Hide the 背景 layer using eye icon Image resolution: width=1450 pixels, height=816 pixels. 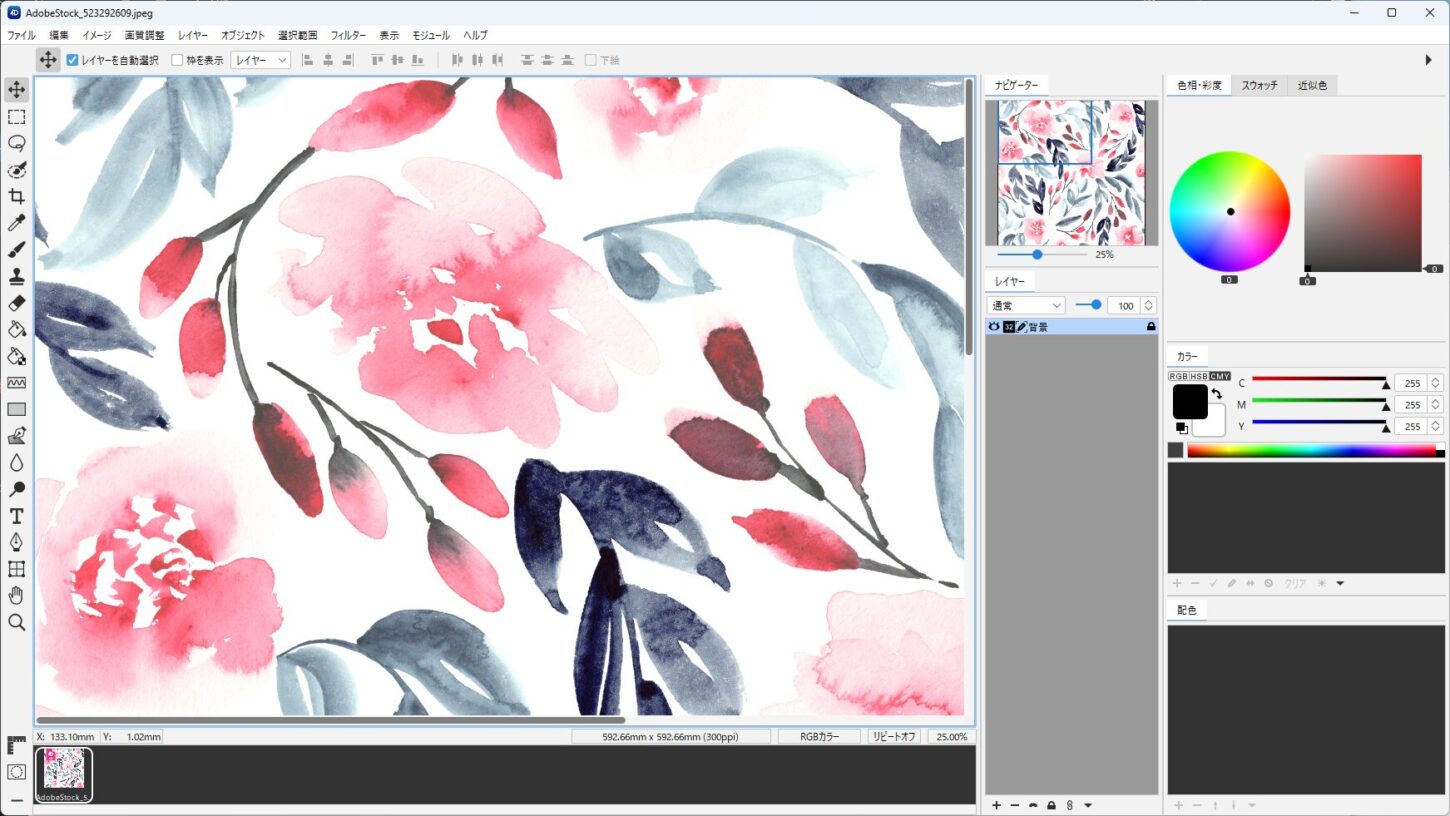point(994,327)
